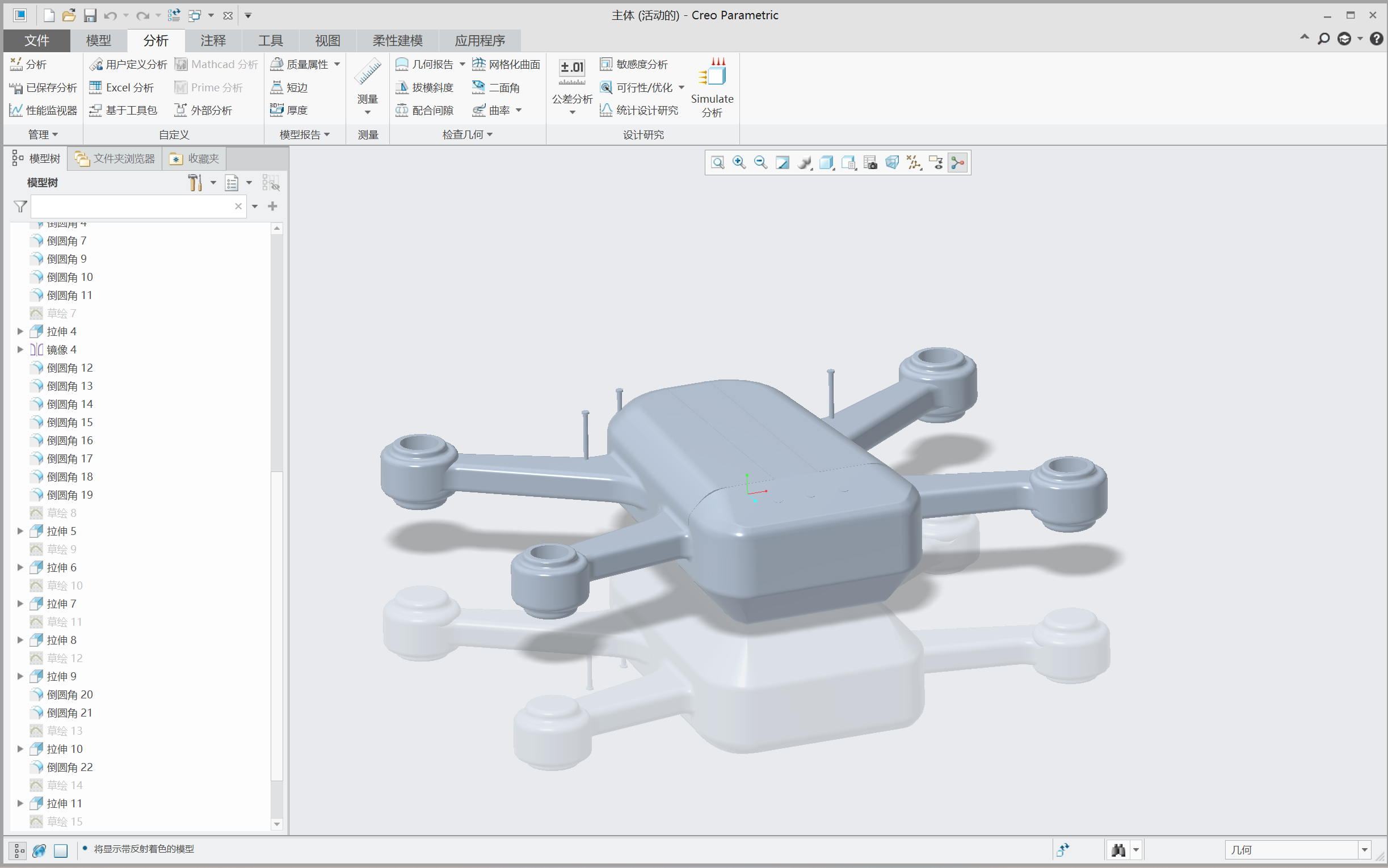The width and height of the screenshot is (1388, 868).
Task: Expand the 质量属性 dropdown arrow
Action: click(x=337, y=64)
